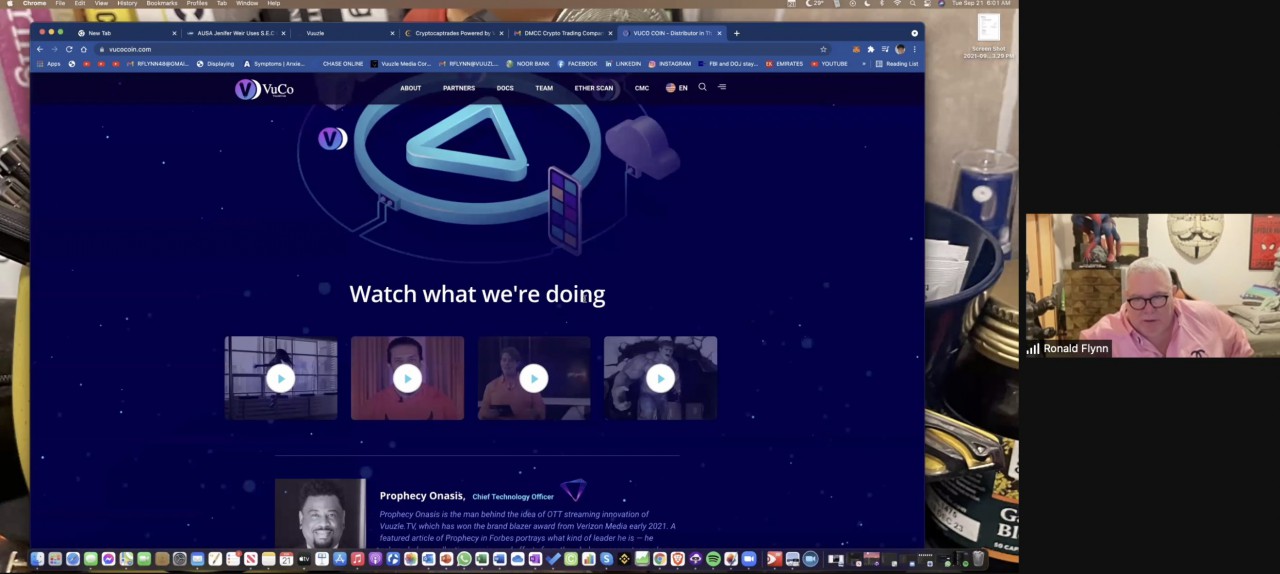Open the Chrome three-dot menu
The image size is (1280, 574).
[x=914, y=49]
